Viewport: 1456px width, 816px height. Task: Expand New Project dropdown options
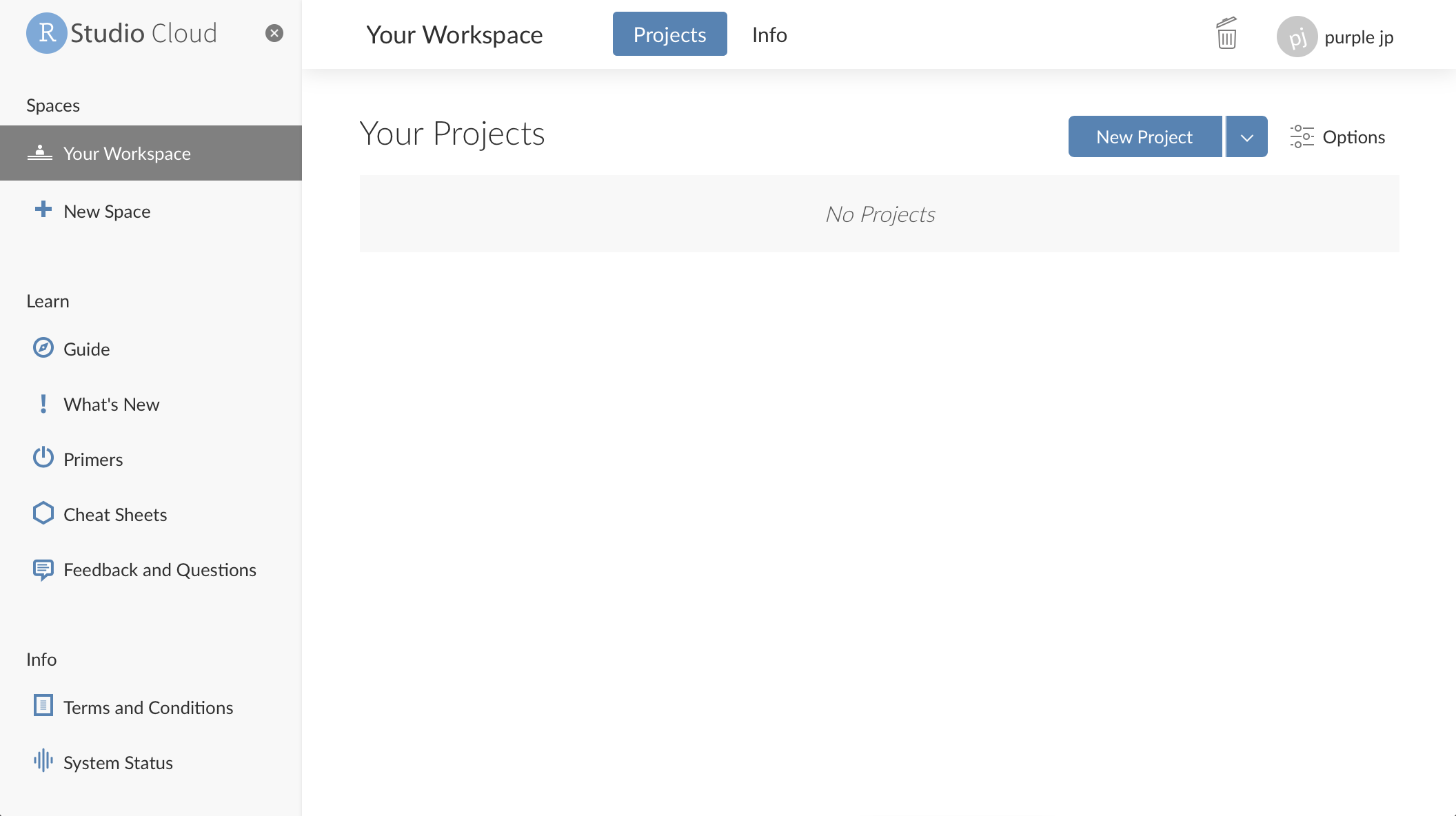click(x=1247, y=136)
